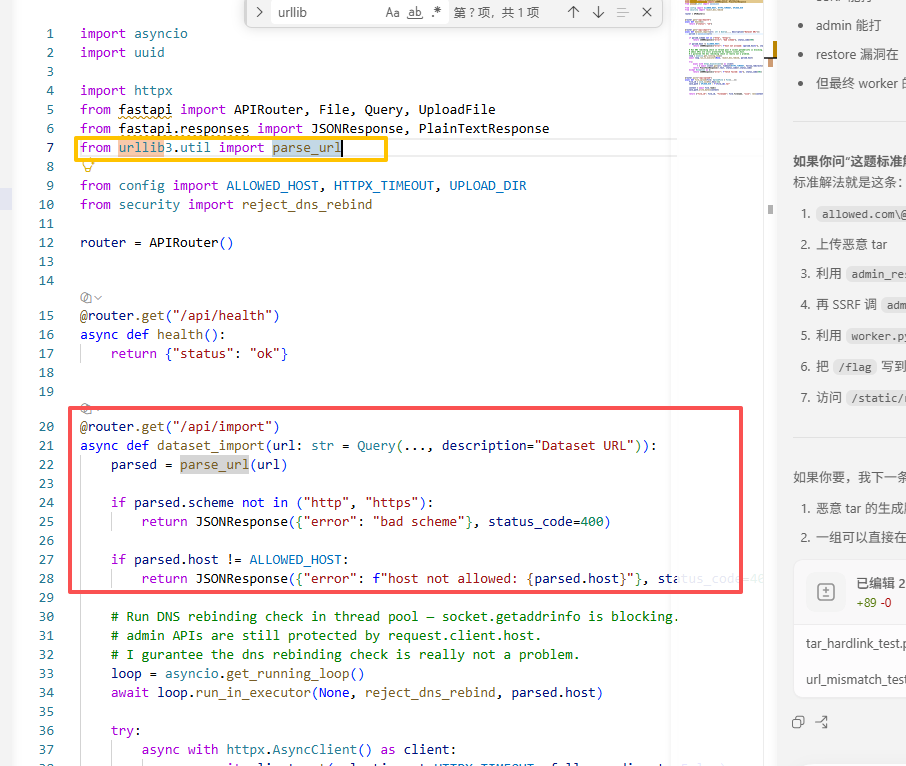The width and height of the screenshot is (906, 766).
Task: Click "httpx.AsyncClient()" on line 37
Action: pyautogui.click(x=299, y=749)
